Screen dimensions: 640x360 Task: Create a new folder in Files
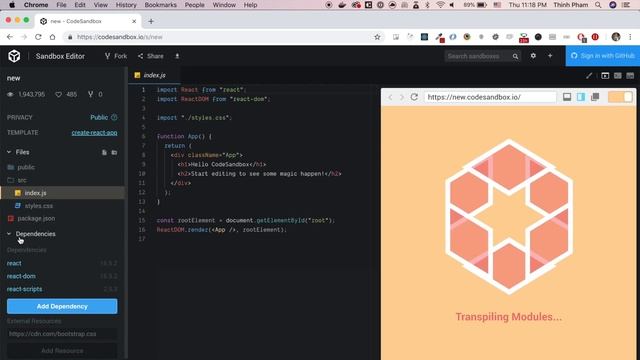click(114, 152)
